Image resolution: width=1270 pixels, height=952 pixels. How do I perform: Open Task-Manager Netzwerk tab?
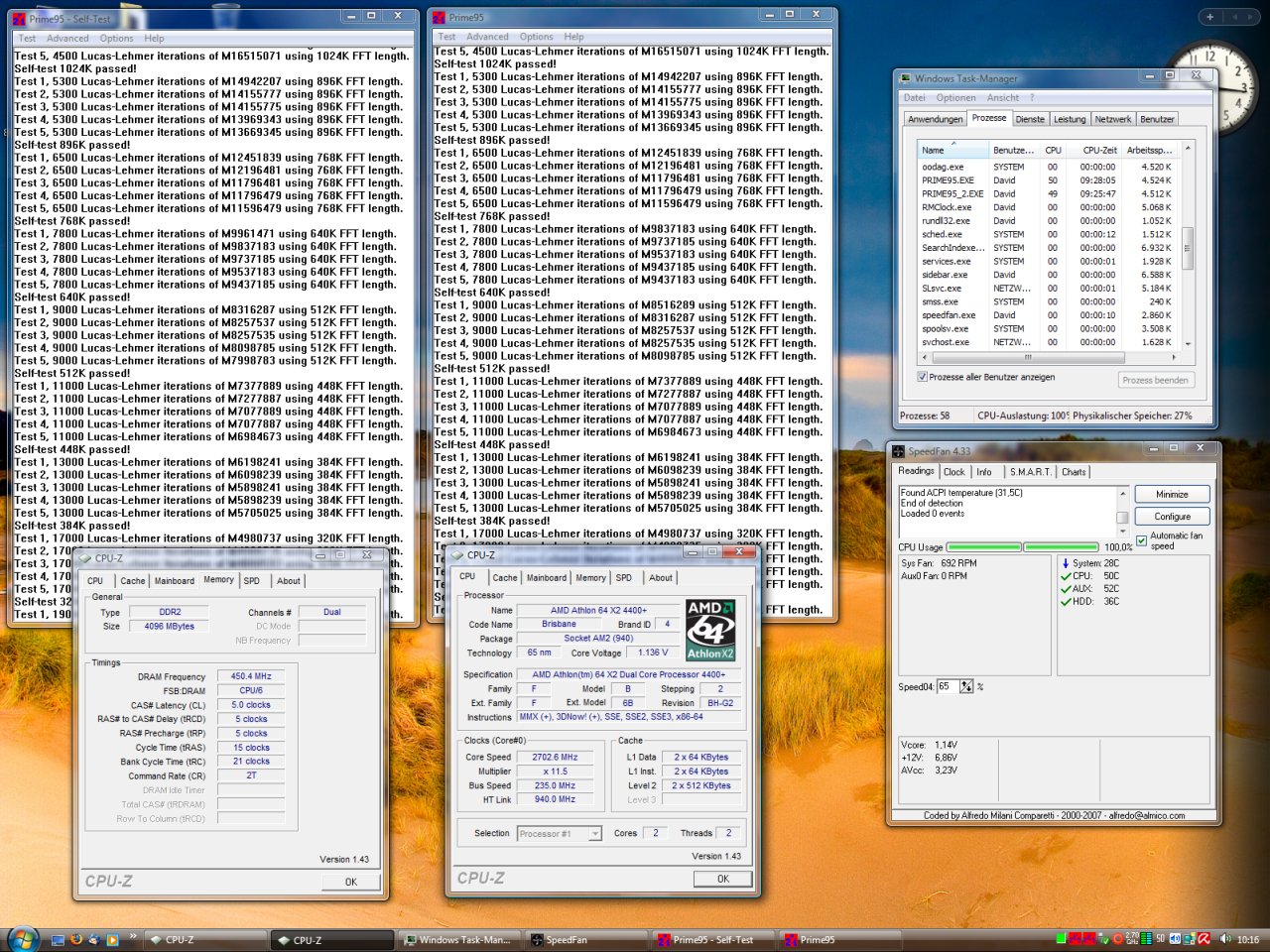click(1112, 119)
